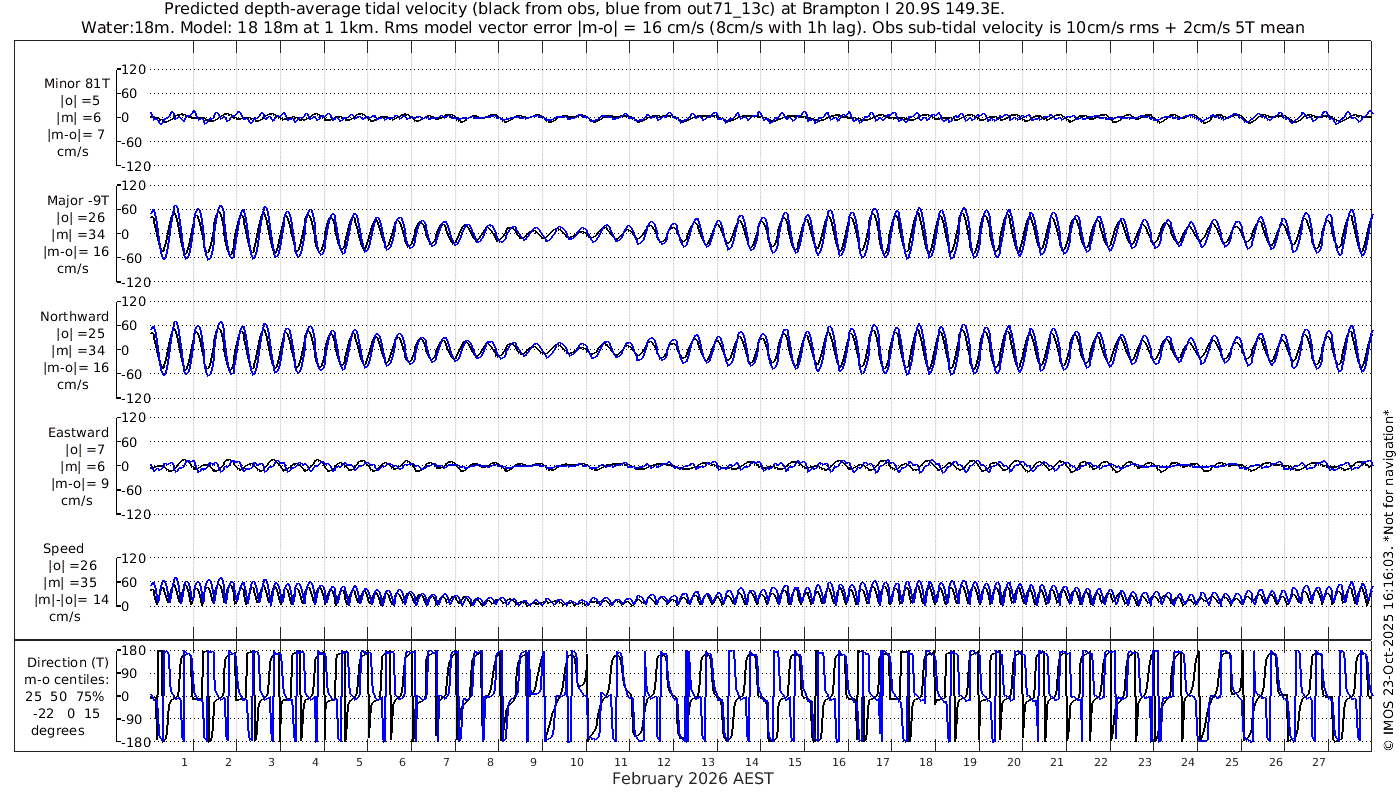Click the subtitle line starting 'Water:18m. Model:'
Viewport: 1400px width, 800px height.
point(693,27)
